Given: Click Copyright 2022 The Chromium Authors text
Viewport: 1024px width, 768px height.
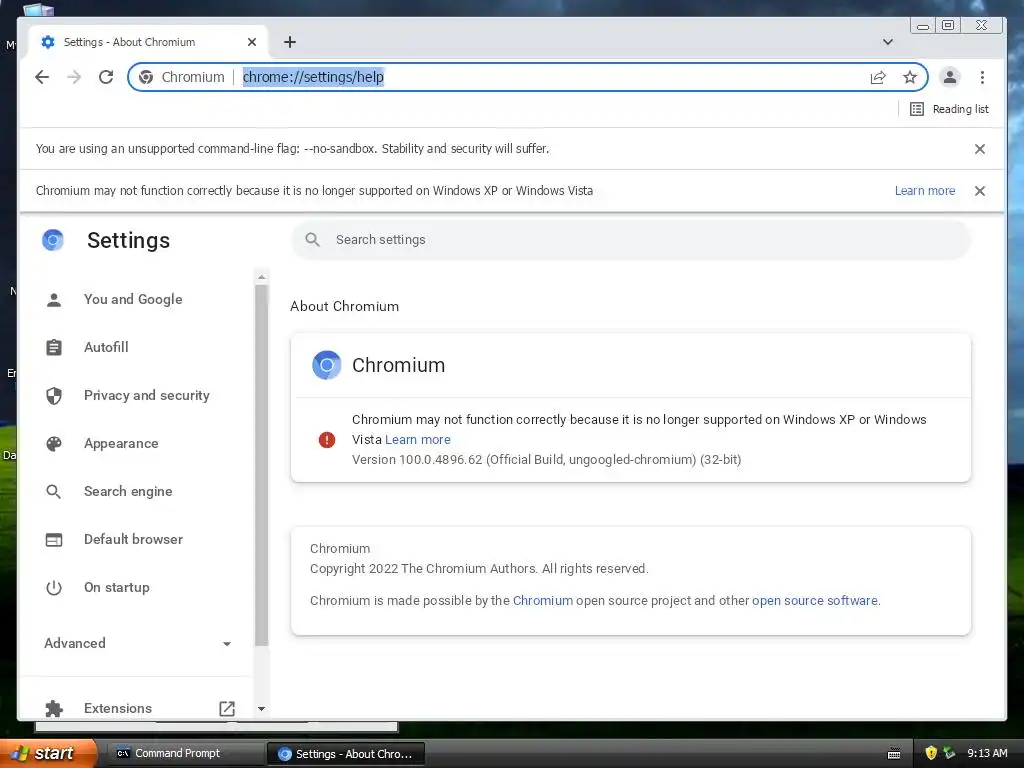Looking at the screenshot, I should (479, 569).
